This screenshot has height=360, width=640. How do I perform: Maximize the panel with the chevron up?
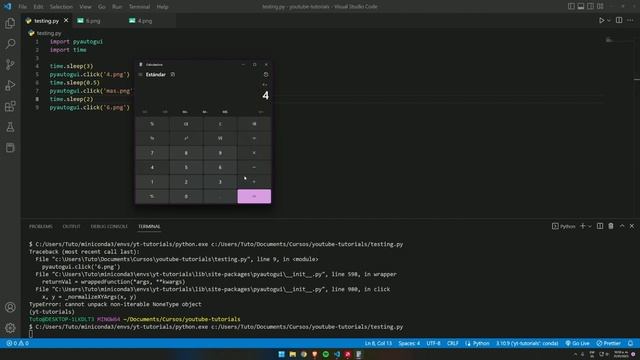click(x=622, y=226)
